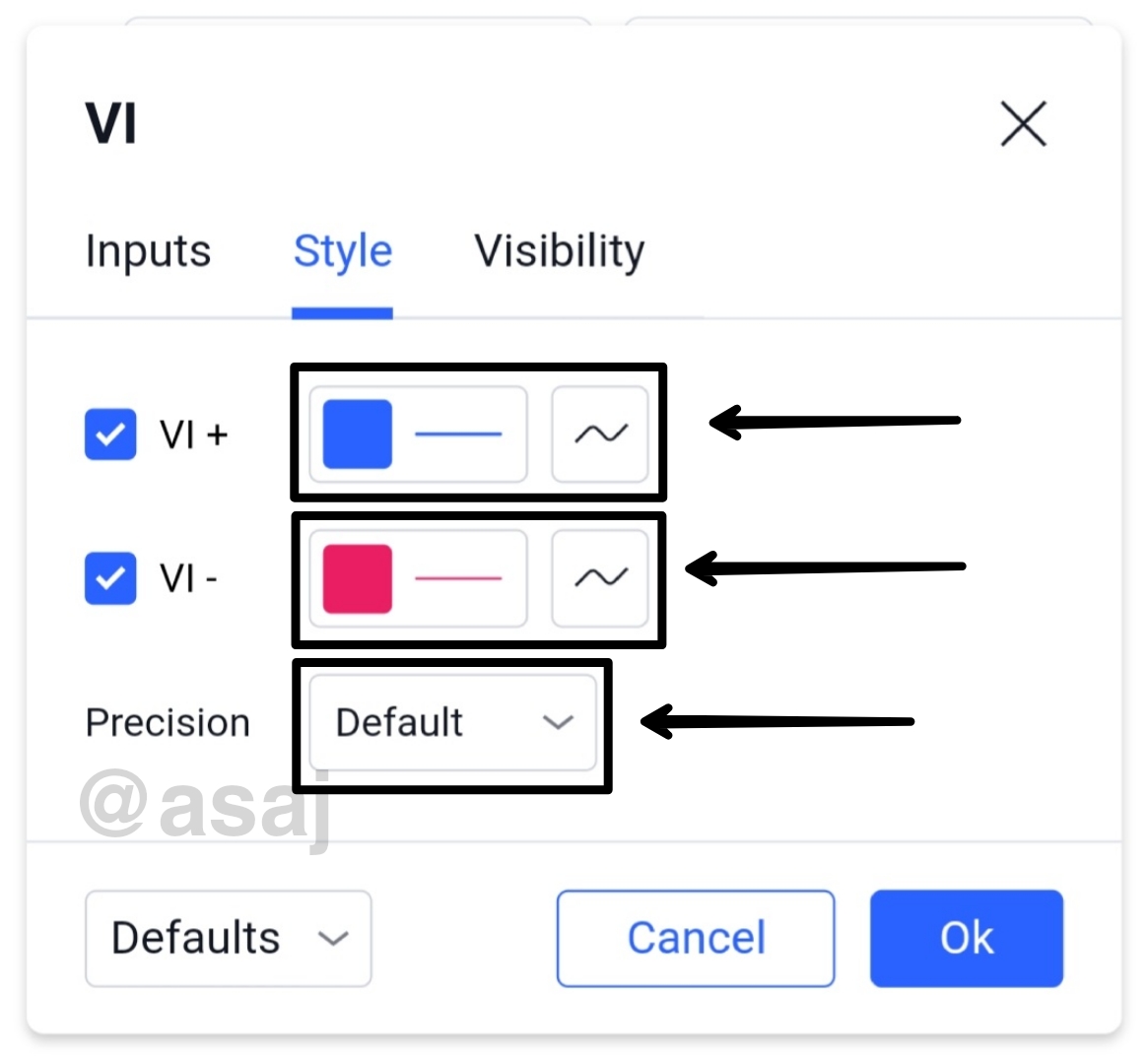Screen dimensions: 1148x1064
Task: Open the blue VI + color swatch
Action: (x=357, y=433)
